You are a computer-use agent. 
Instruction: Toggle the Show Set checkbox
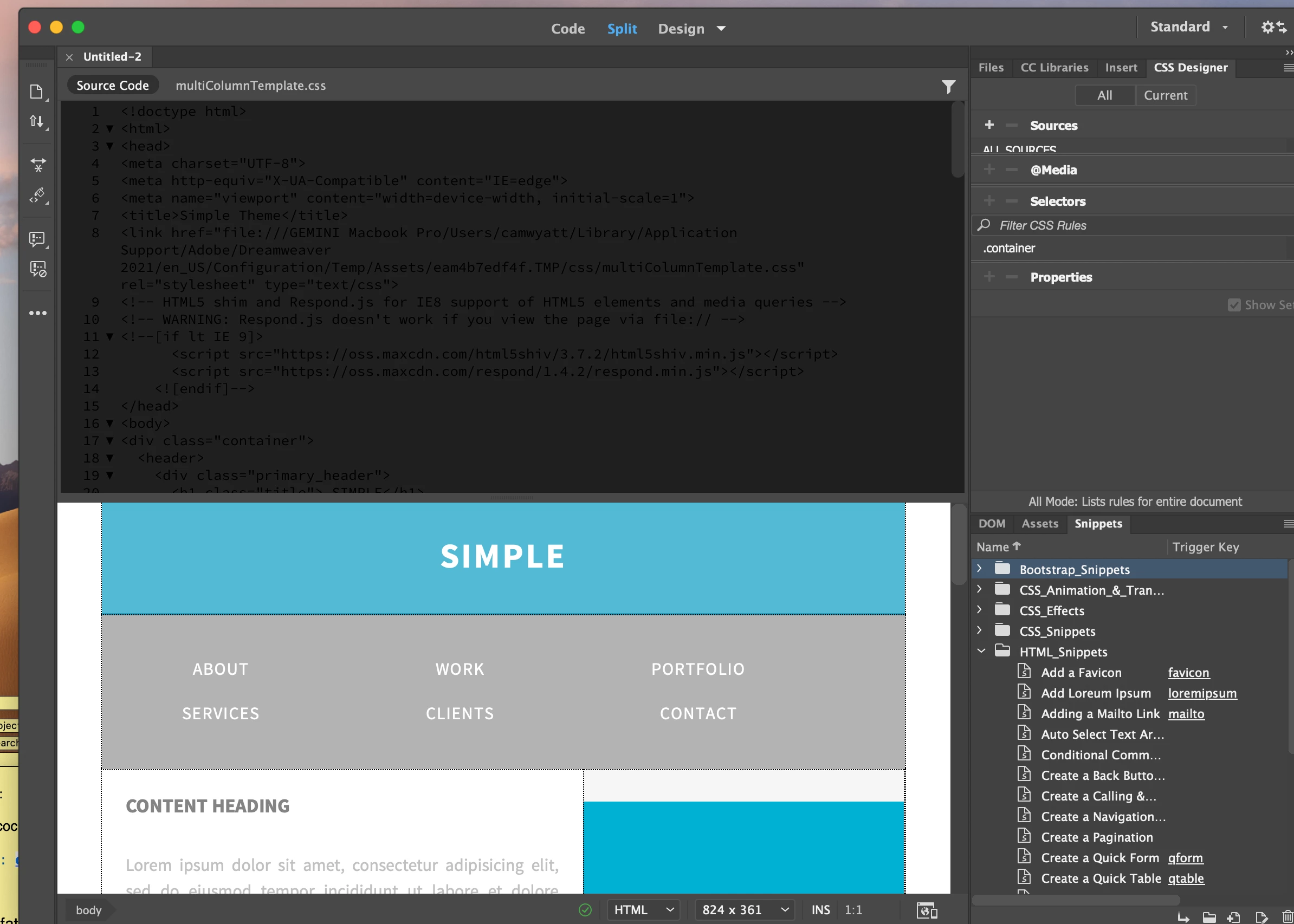pyautogui.click(x=1234, y=305)
